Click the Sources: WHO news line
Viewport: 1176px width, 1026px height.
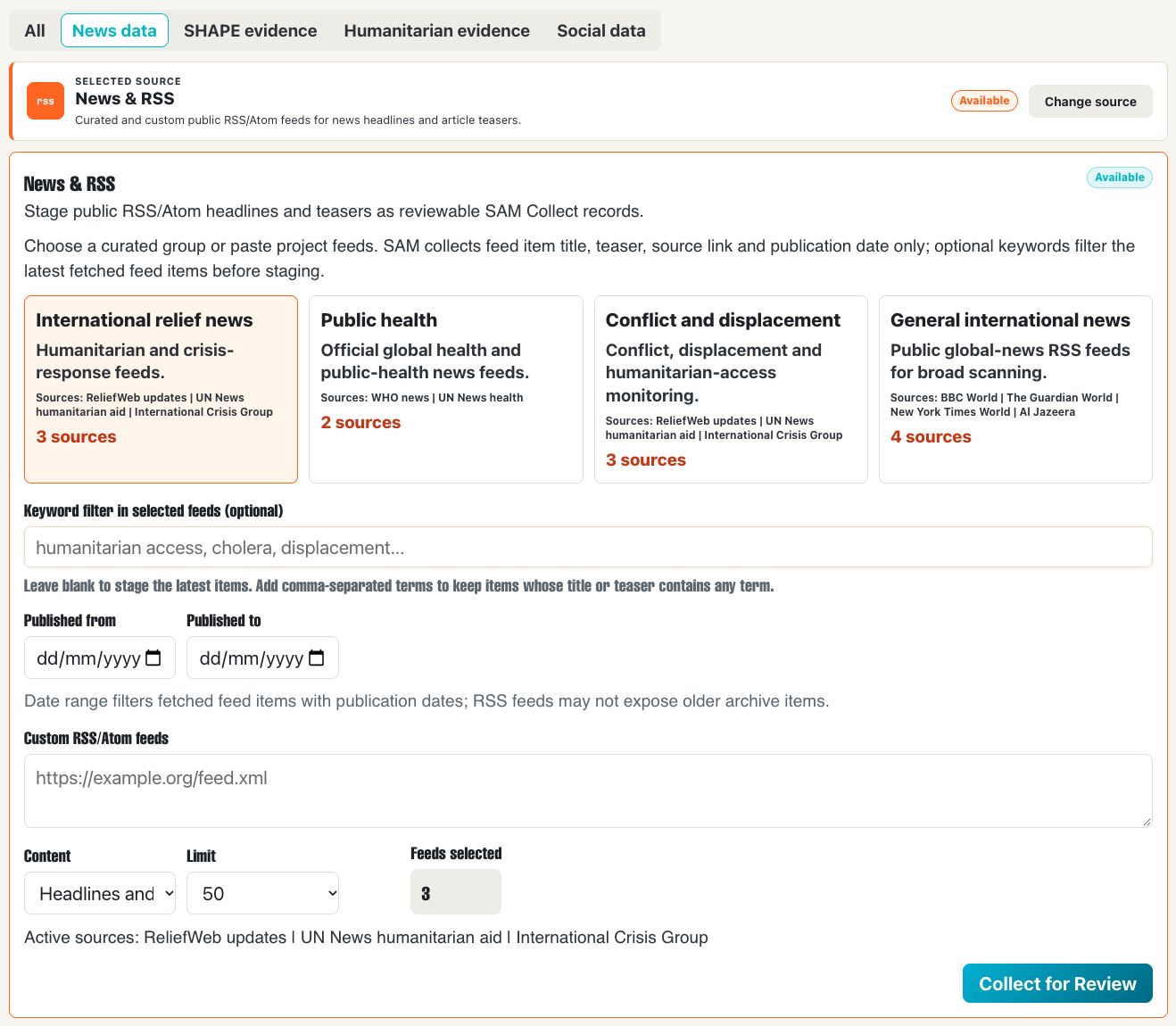422,398
